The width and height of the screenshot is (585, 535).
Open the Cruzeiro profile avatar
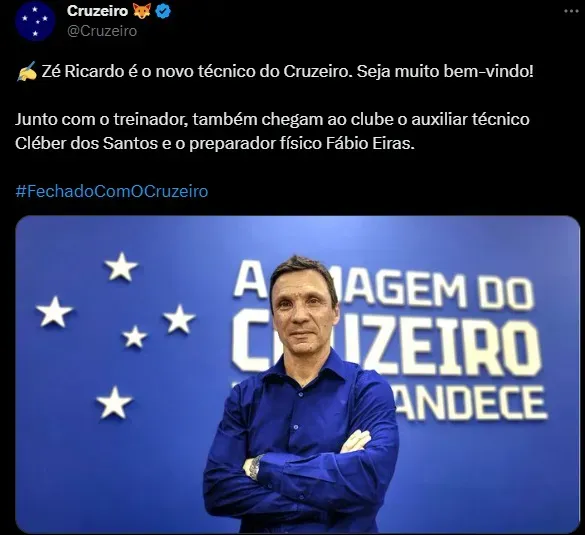pos(35,21)
